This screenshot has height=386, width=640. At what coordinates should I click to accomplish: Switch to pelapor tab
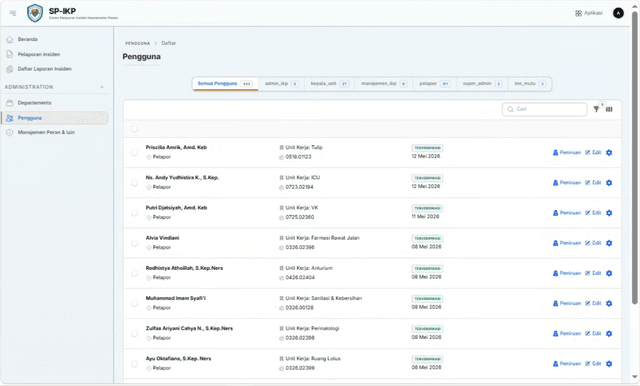(434, 84)
